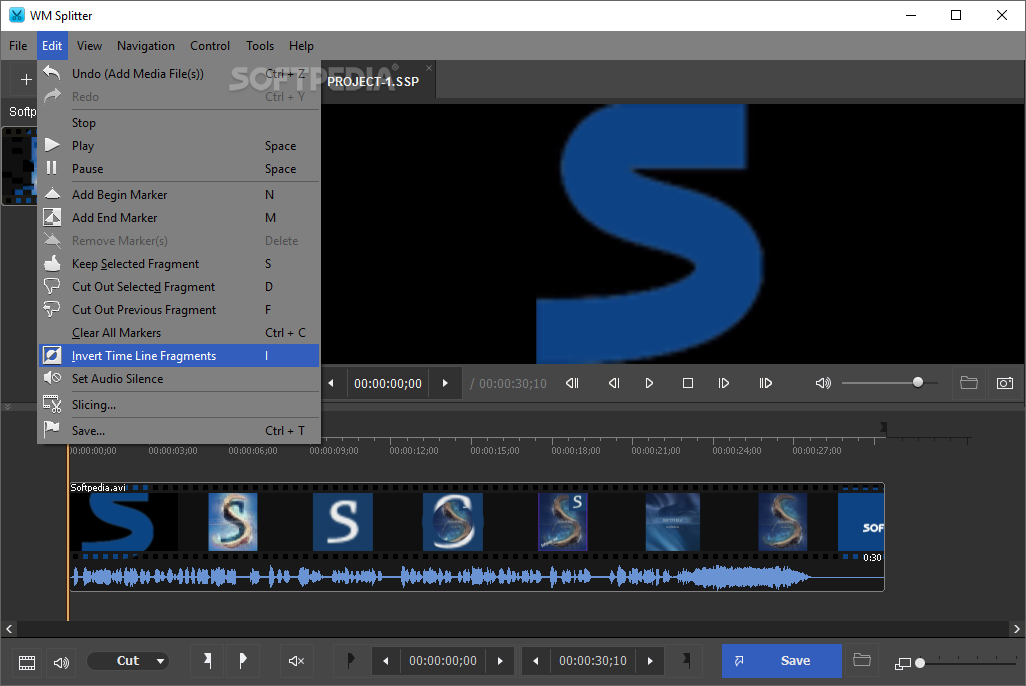
Task: Choose Cut Out Previous Fragment
Action: coord(179,310)
